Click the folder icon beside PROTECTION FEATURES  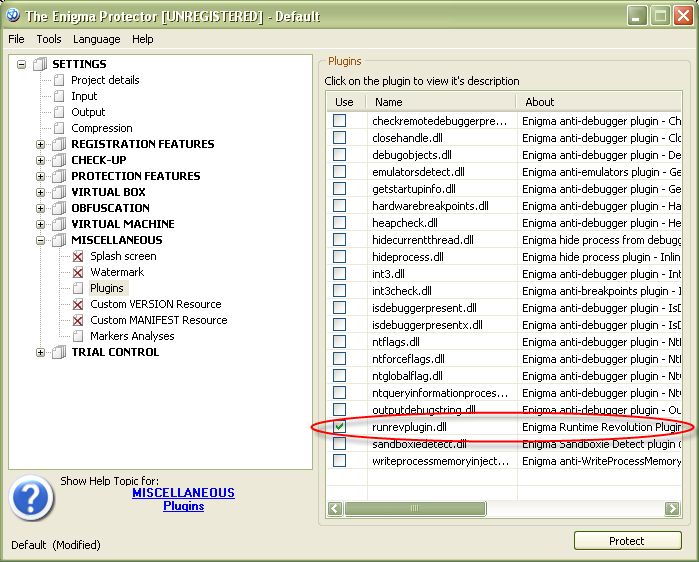click(59, 176)
